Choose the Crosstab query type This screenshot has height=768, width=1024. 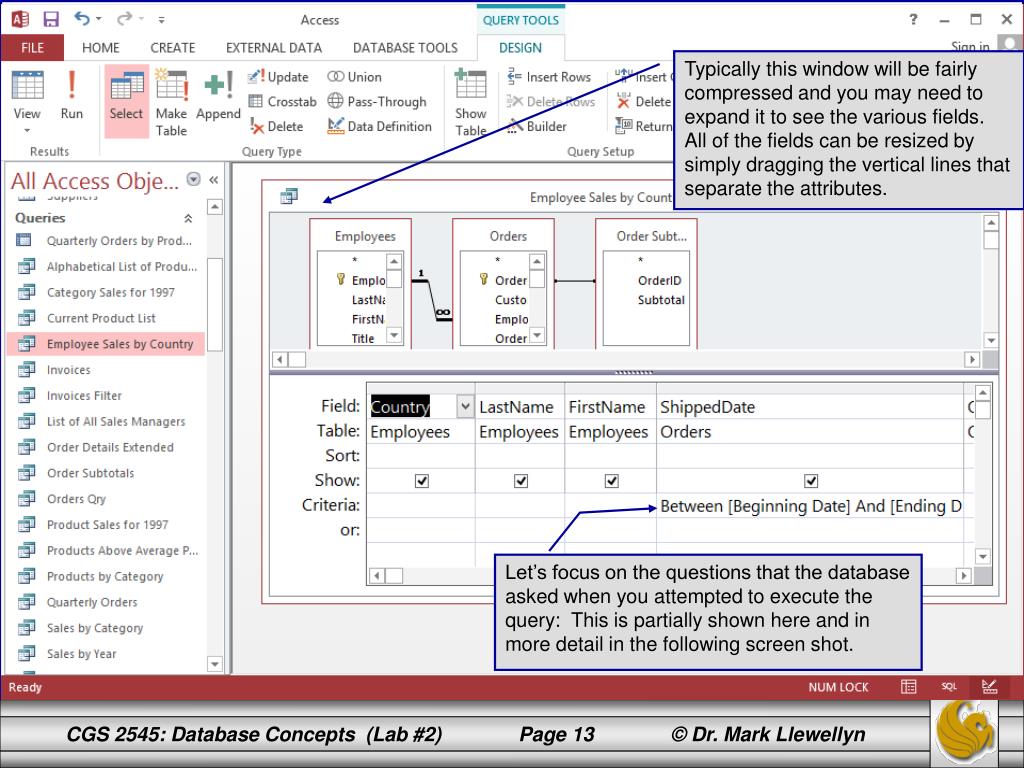(282, 101)
